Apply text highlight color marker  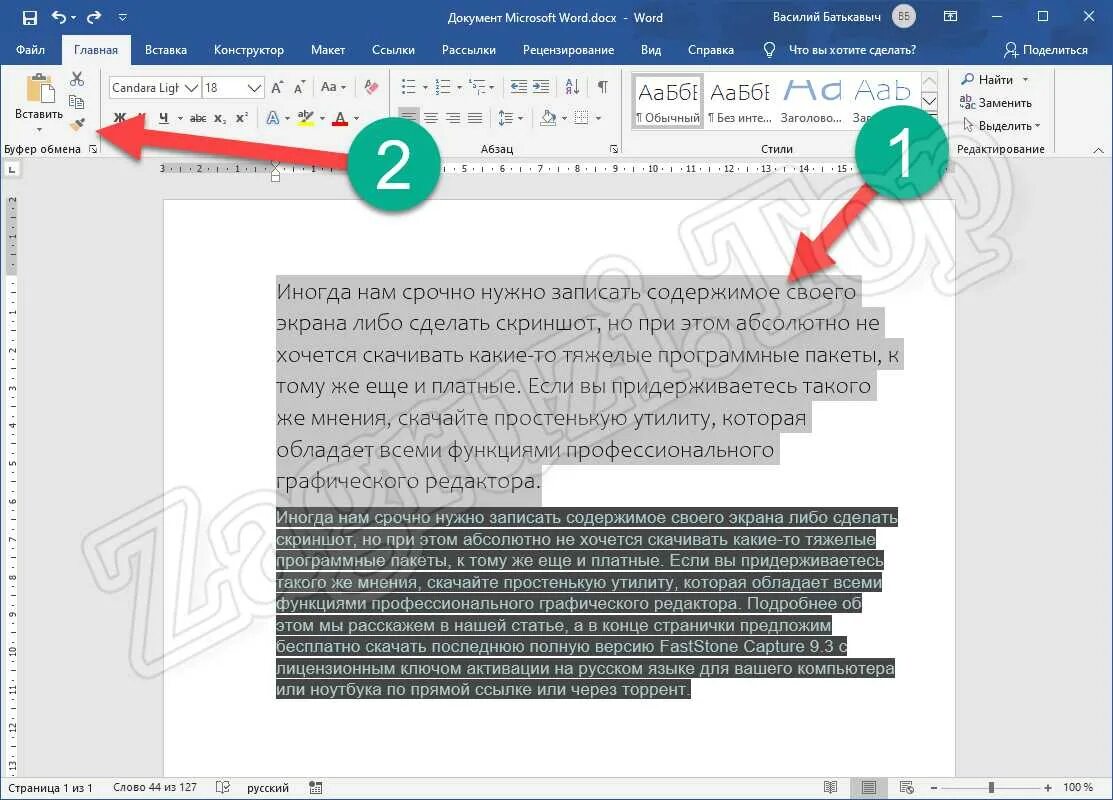[306, 118]
